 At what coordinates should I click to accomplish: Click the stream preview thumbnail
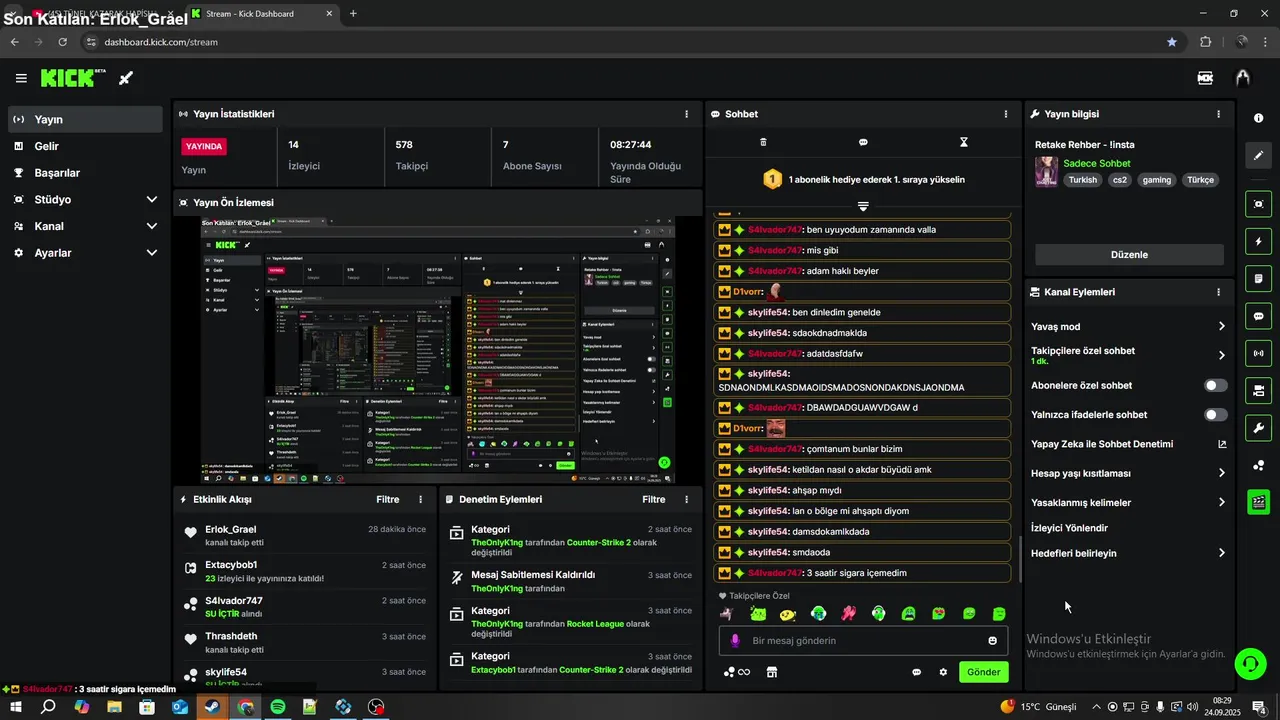click(438, 350)
